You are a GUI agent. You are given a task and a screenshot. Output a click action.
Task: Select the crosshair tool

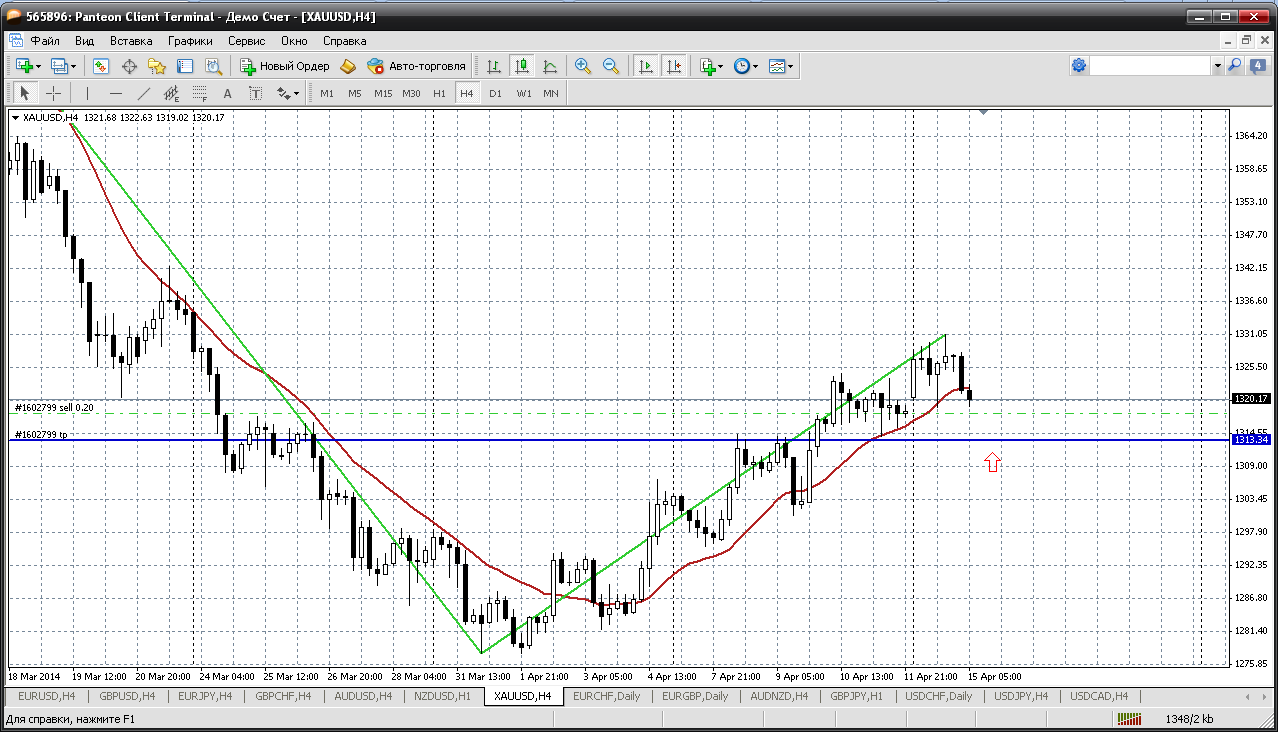[x=54, y=93]
